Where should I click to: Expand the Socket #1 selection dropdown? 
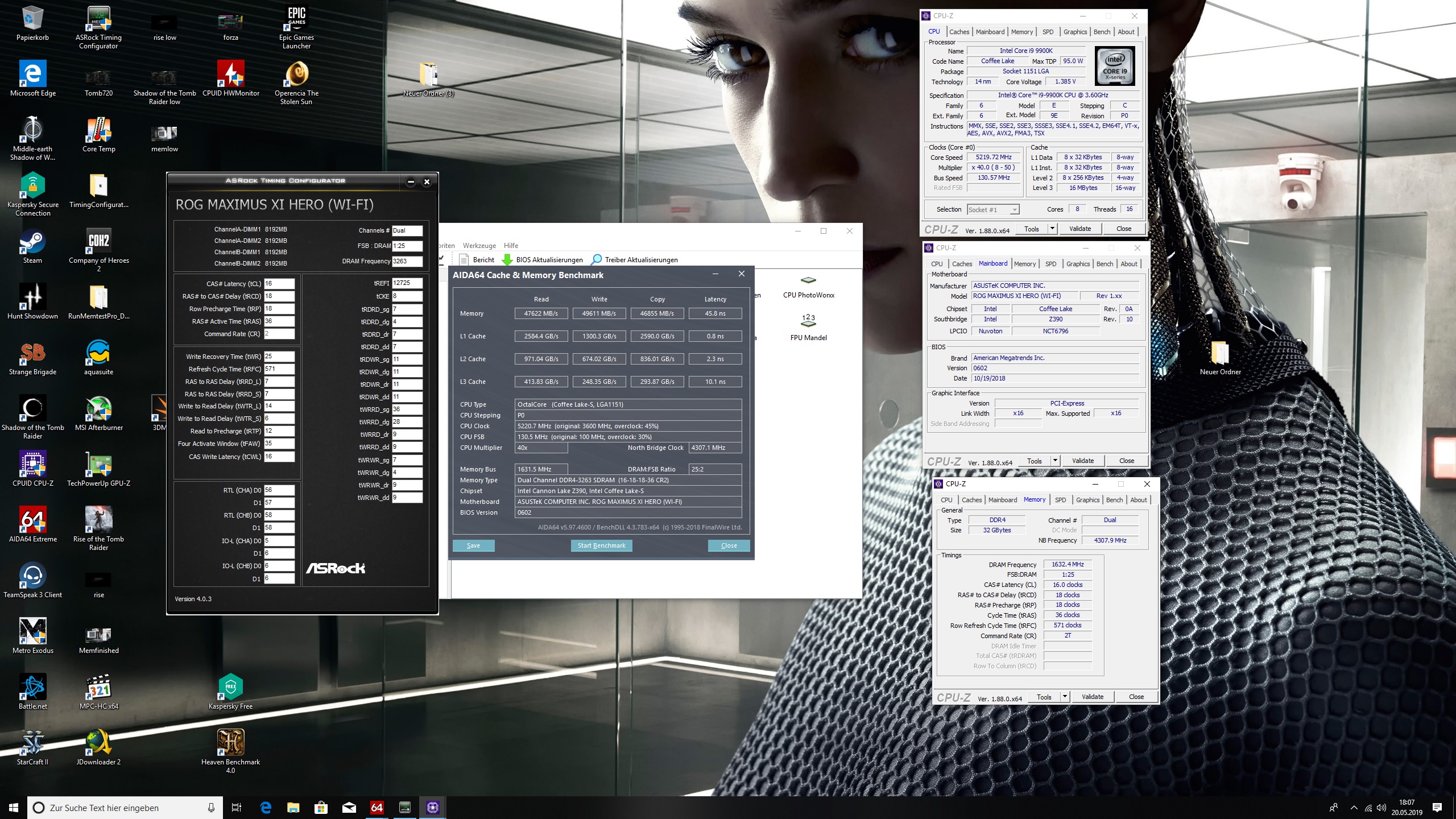1014,210
